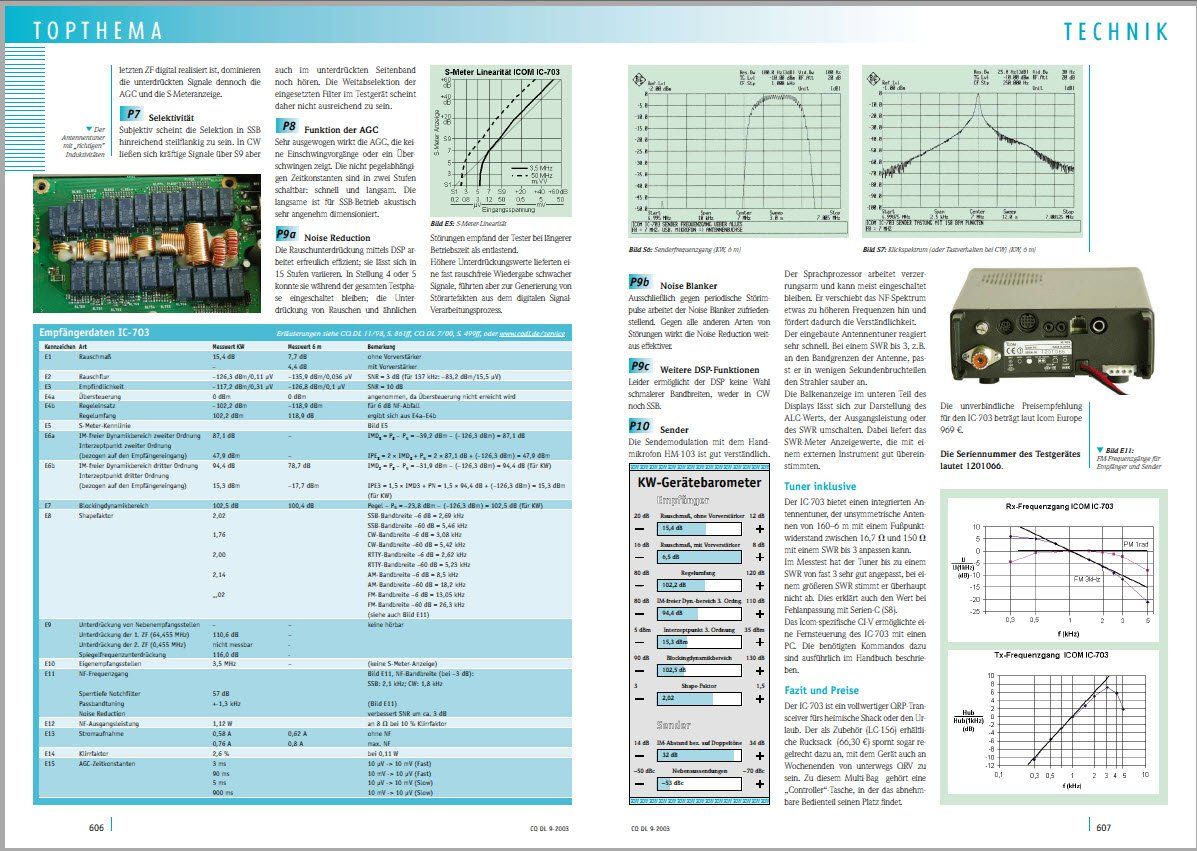Click the TOPTHEMA page header title
Image resolution: width=1197 pixels, height=851 pixels.
pos(98,31)
